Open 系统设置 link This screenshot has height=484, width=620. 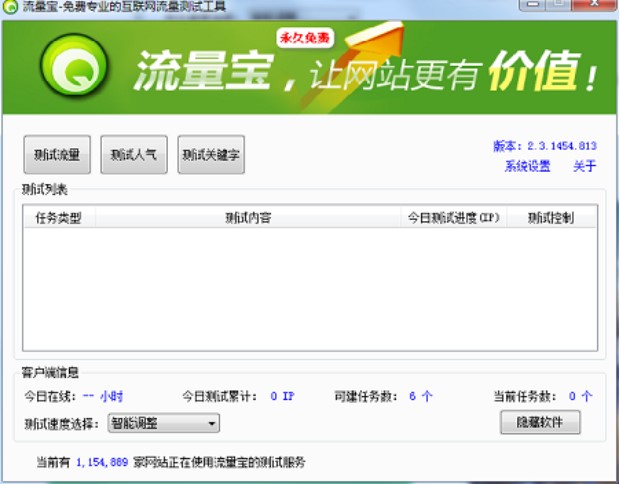click(x=527, y=166)
